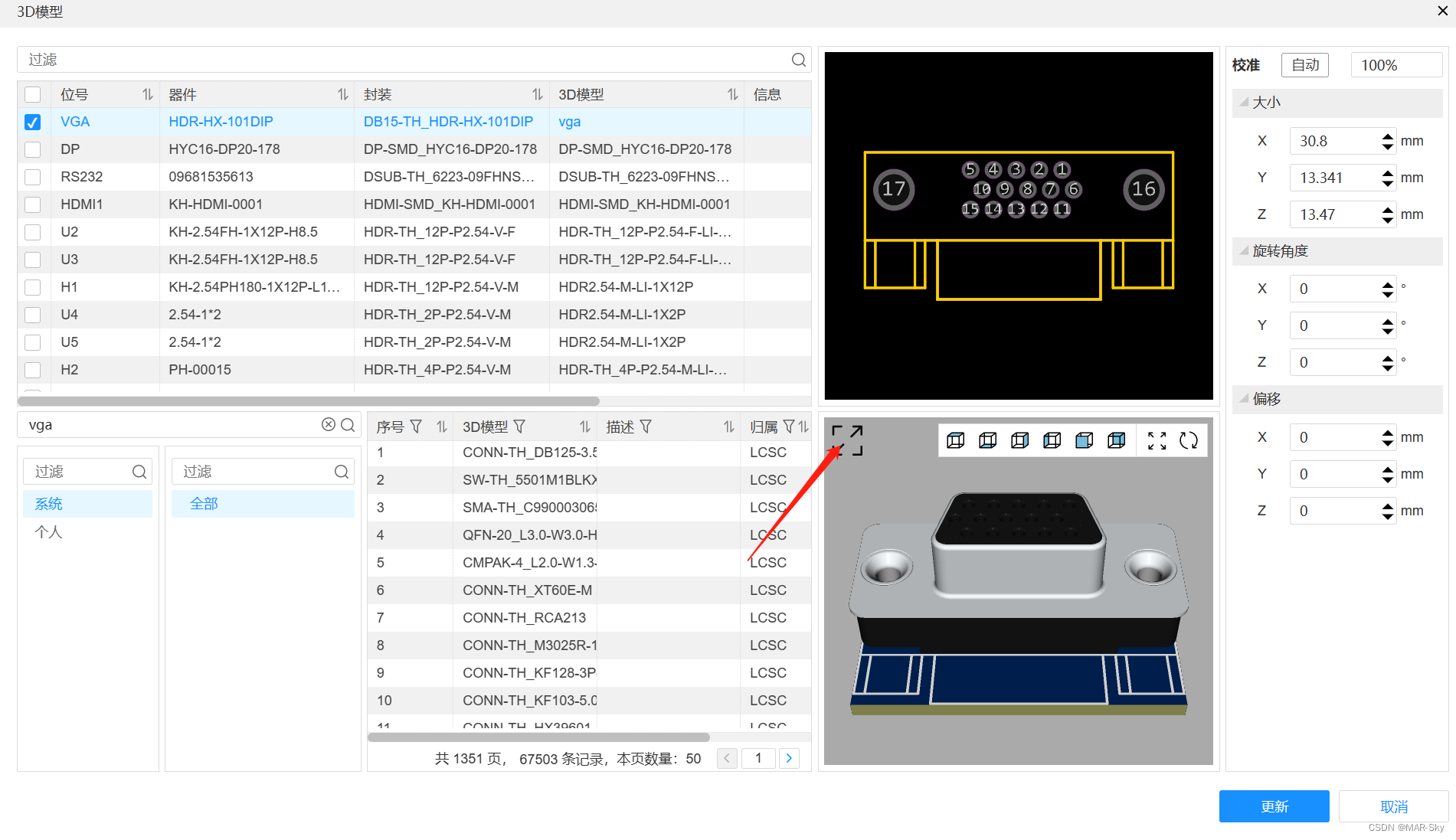Open the funnel filter on 描述 column
The image size is (1456, 840).
click(646, 427)
